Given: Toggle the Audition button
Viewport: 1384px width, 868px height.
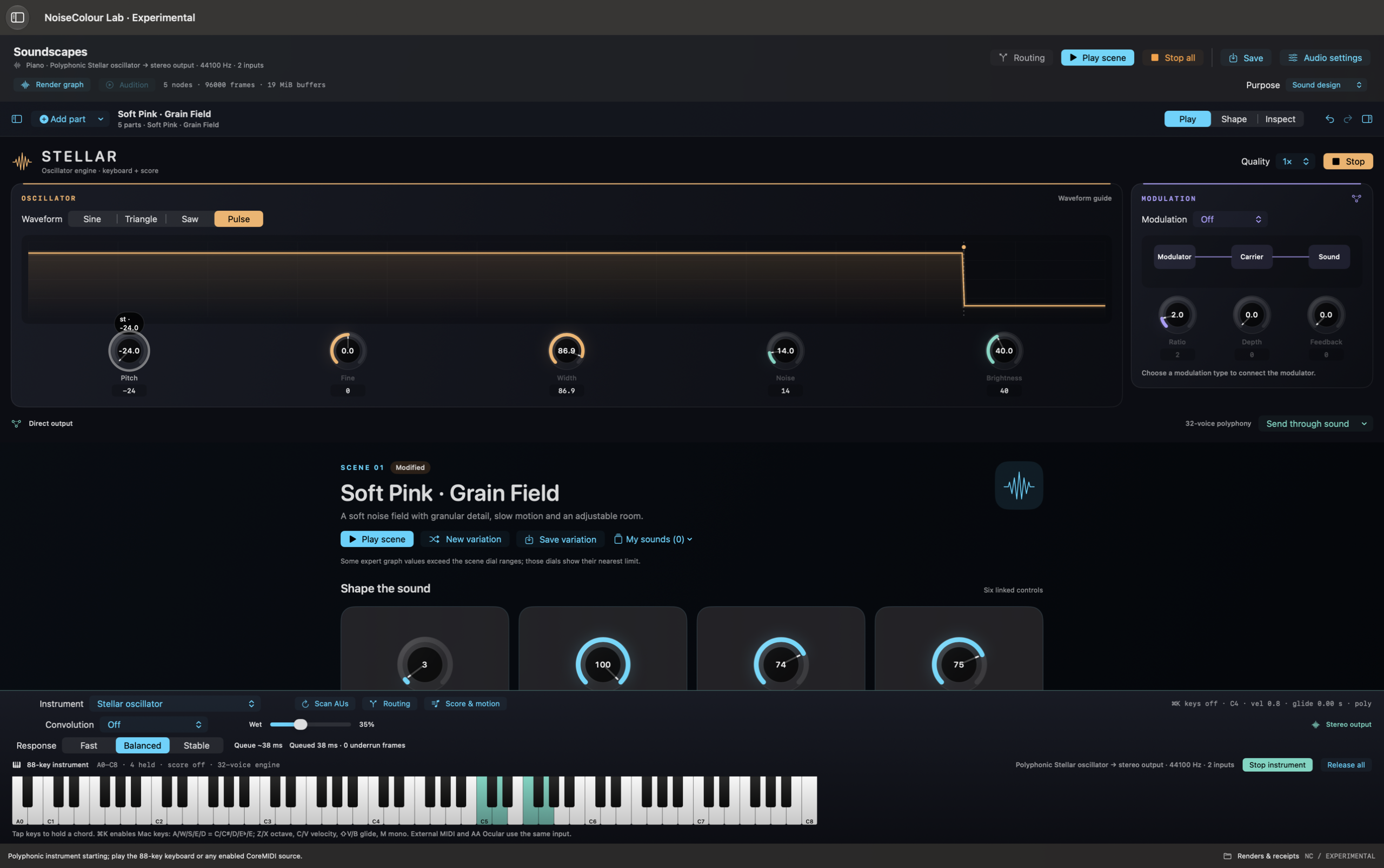Looking at the screenshot, I should point(127,84).
